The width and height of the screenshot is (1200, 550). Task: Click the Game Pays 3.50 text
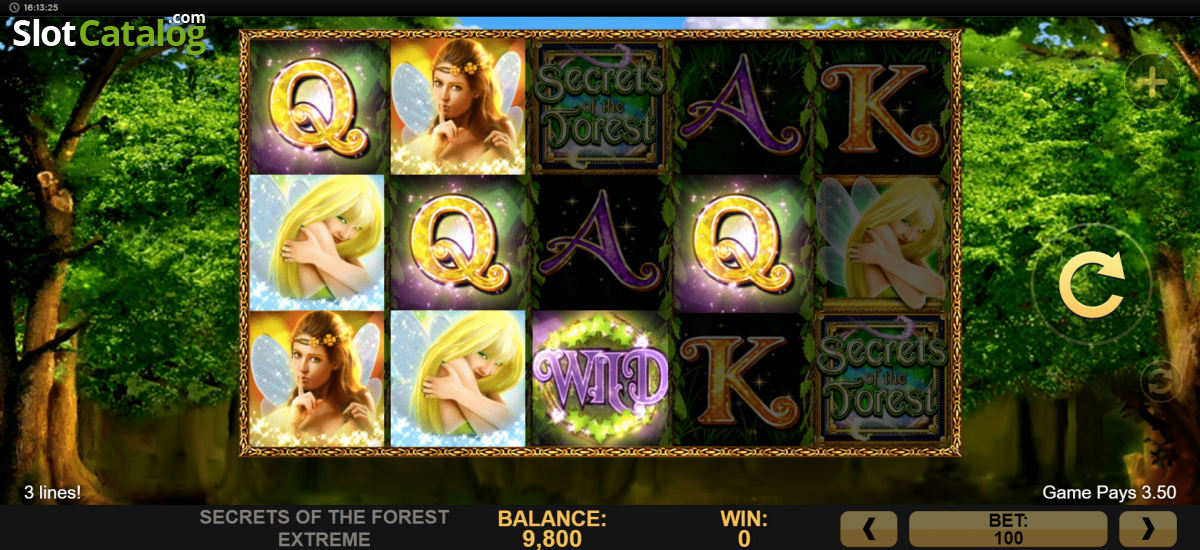coord(1109,492)
